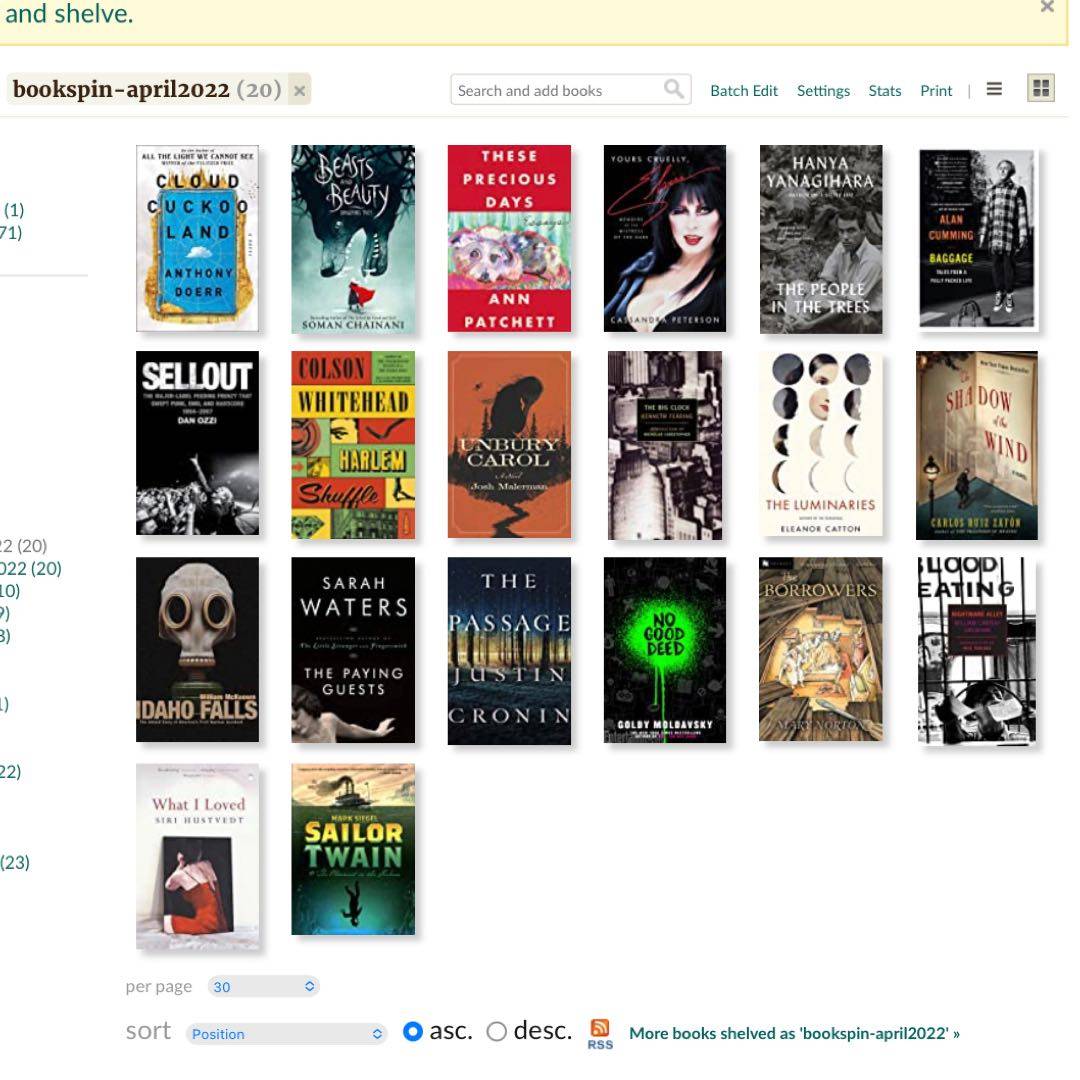Open the sort by Position dropdown
Screen dimensions: 1080x1080
pyautogui.click(x=287, y=1033)
